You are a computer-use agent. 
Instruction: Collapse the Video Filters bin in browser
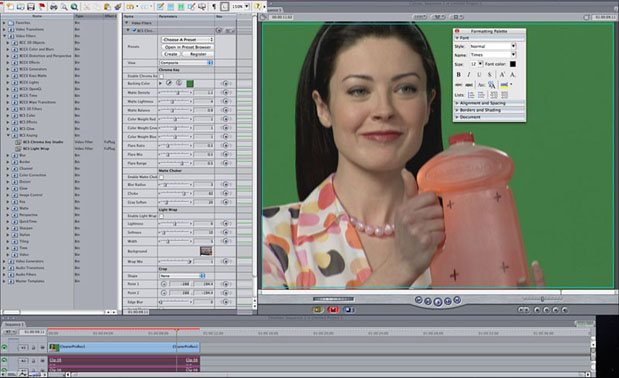[x=5, y=36]
